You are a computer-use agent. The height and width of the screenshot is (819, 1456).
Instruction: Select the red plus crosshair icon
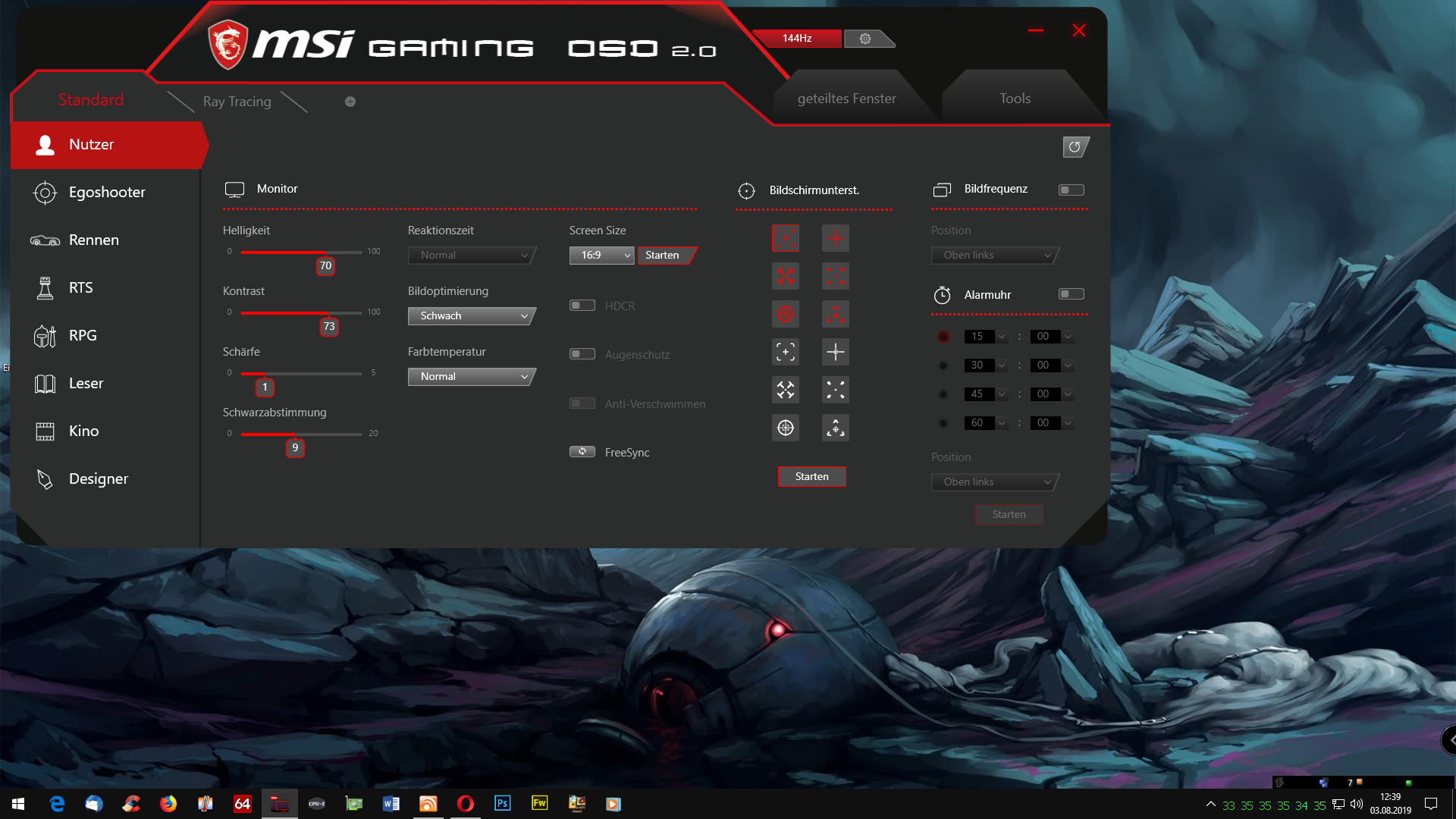pyautogui.click(x=836, y=238)
